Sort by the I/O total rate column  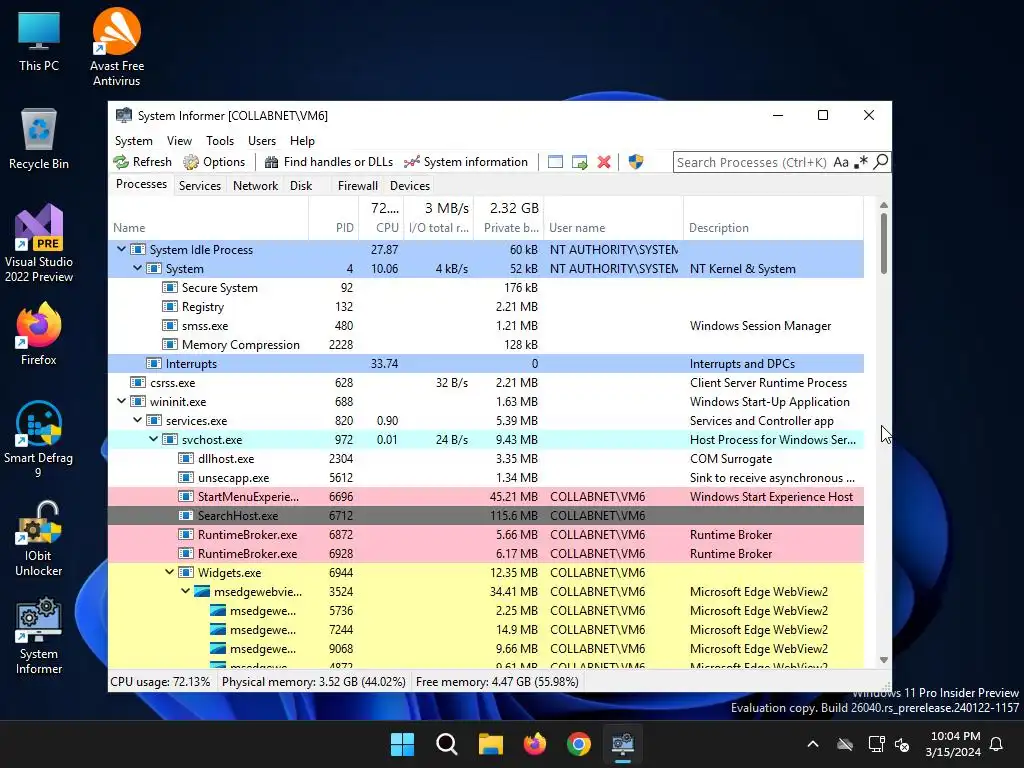pyautogui.click(x=438, y=218)
